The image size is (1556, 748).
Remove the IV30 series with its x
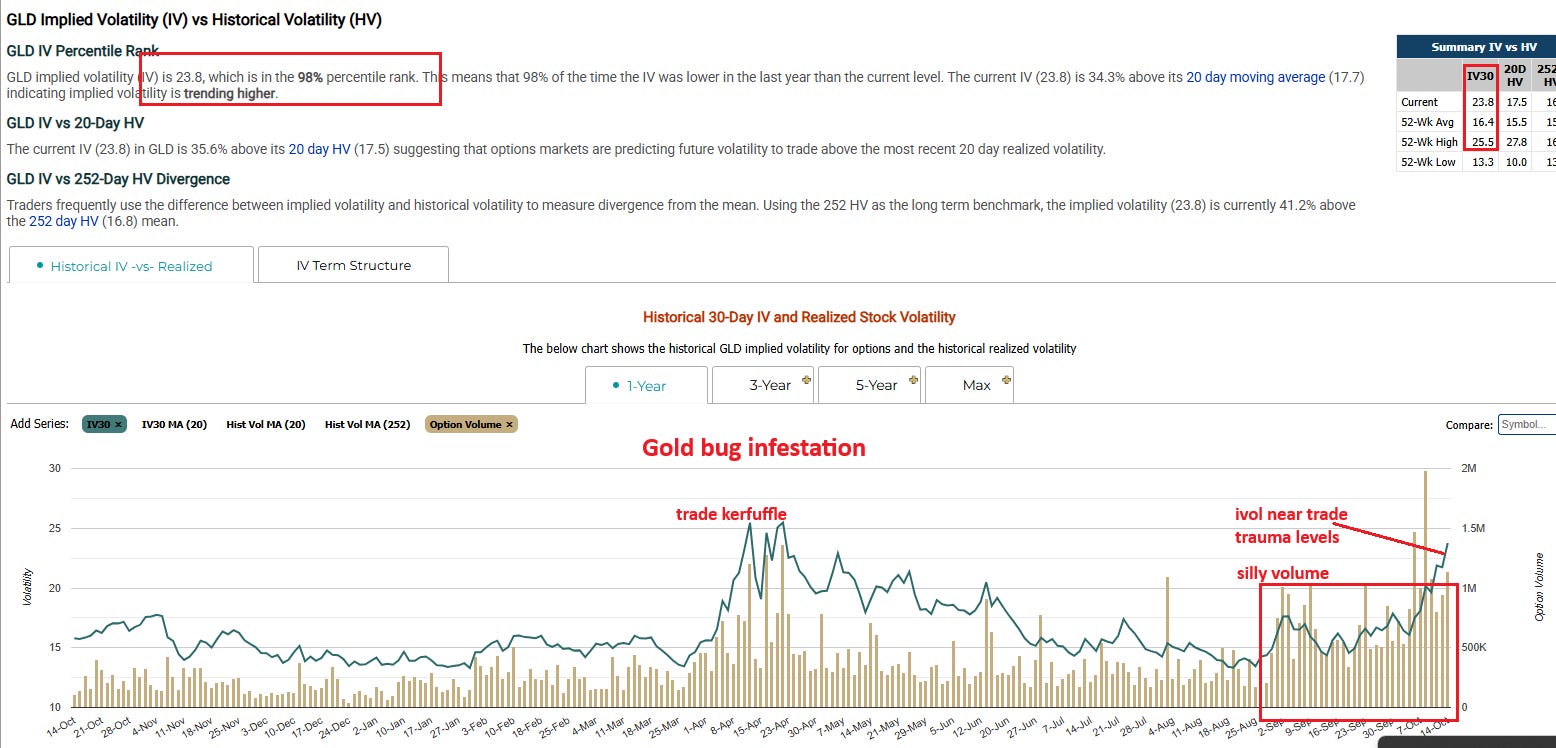click(118, 424)
